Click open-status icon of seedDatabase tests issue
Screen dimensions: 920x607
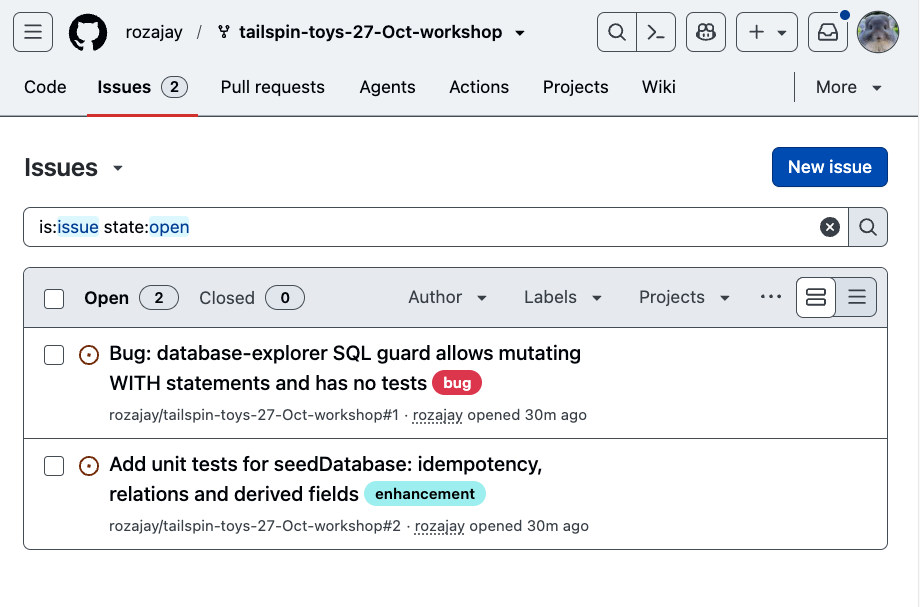click(89, 466)
